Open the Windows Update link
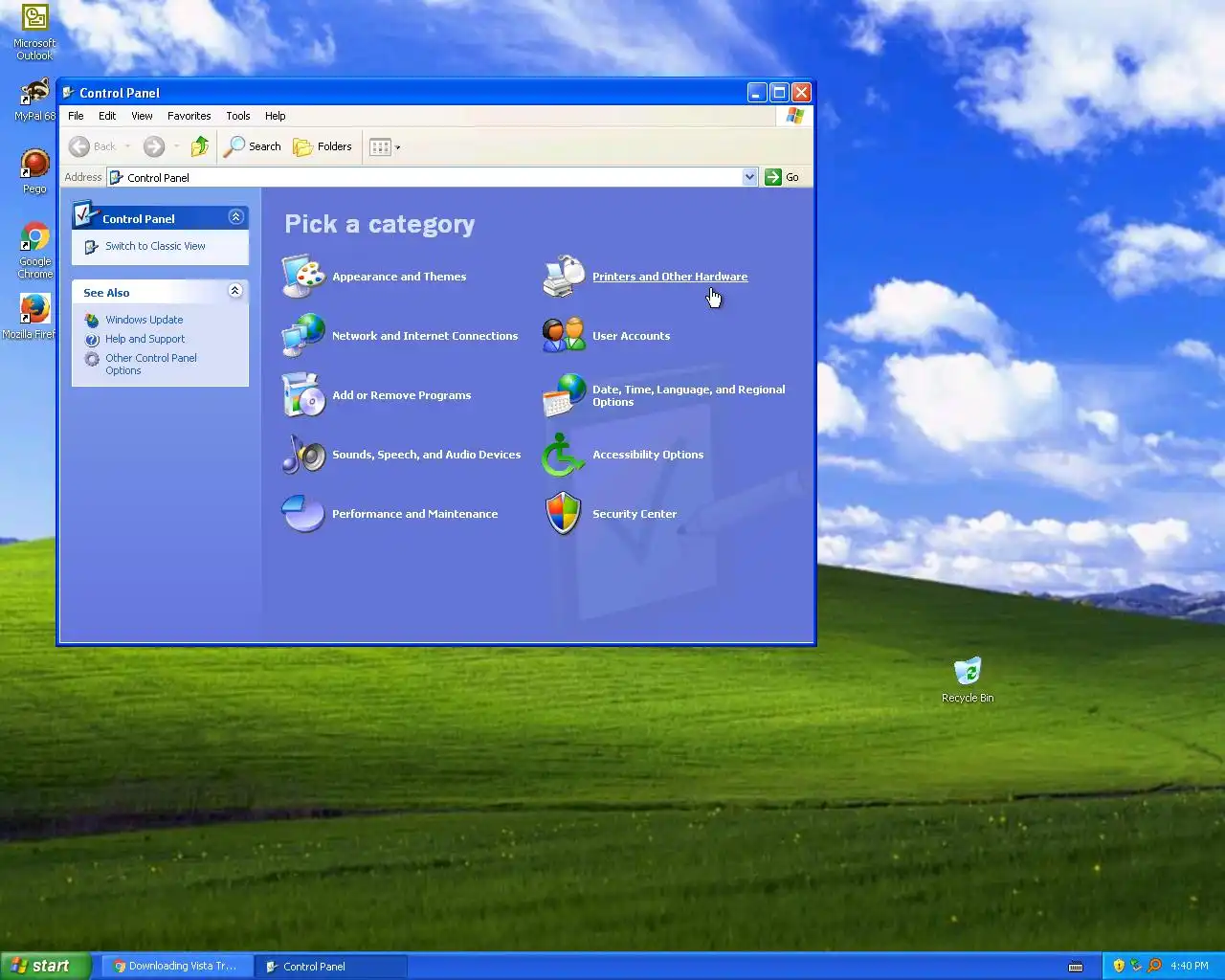This screenshot has height=980, width=1225. point(144,320)
